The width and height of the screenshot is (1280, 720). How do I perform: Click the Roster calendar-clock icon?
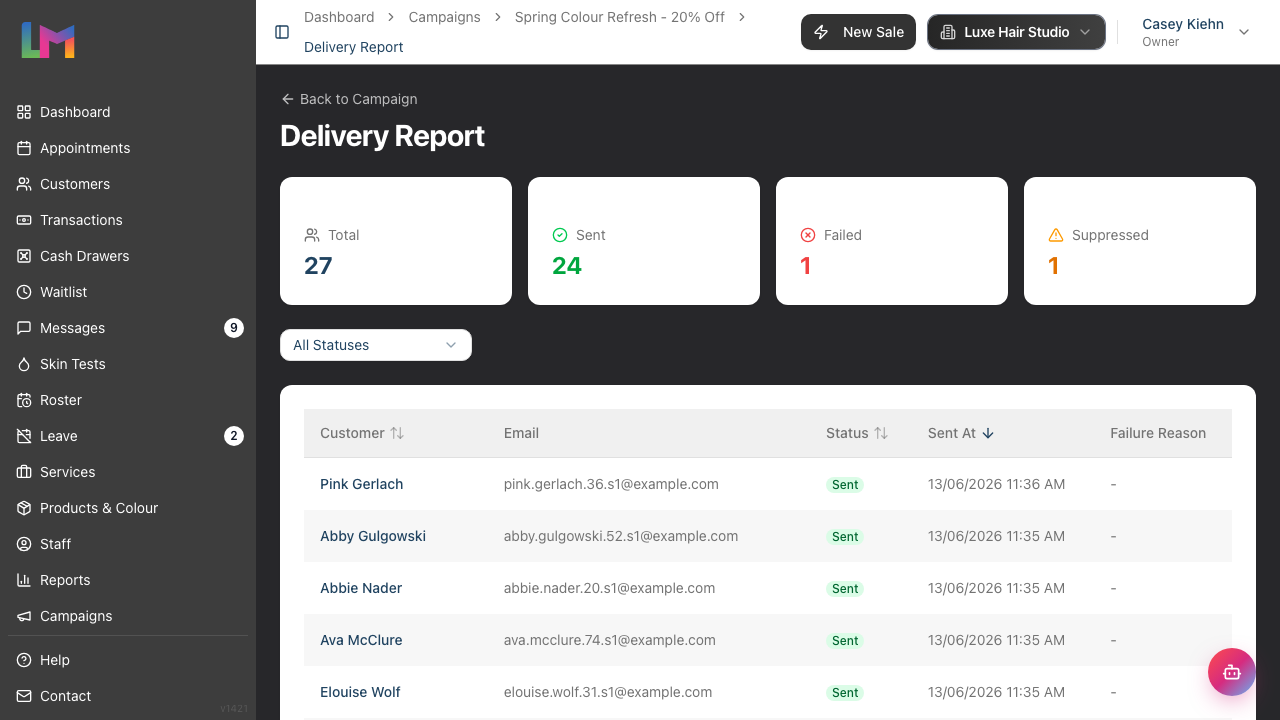tap(24, 400)
